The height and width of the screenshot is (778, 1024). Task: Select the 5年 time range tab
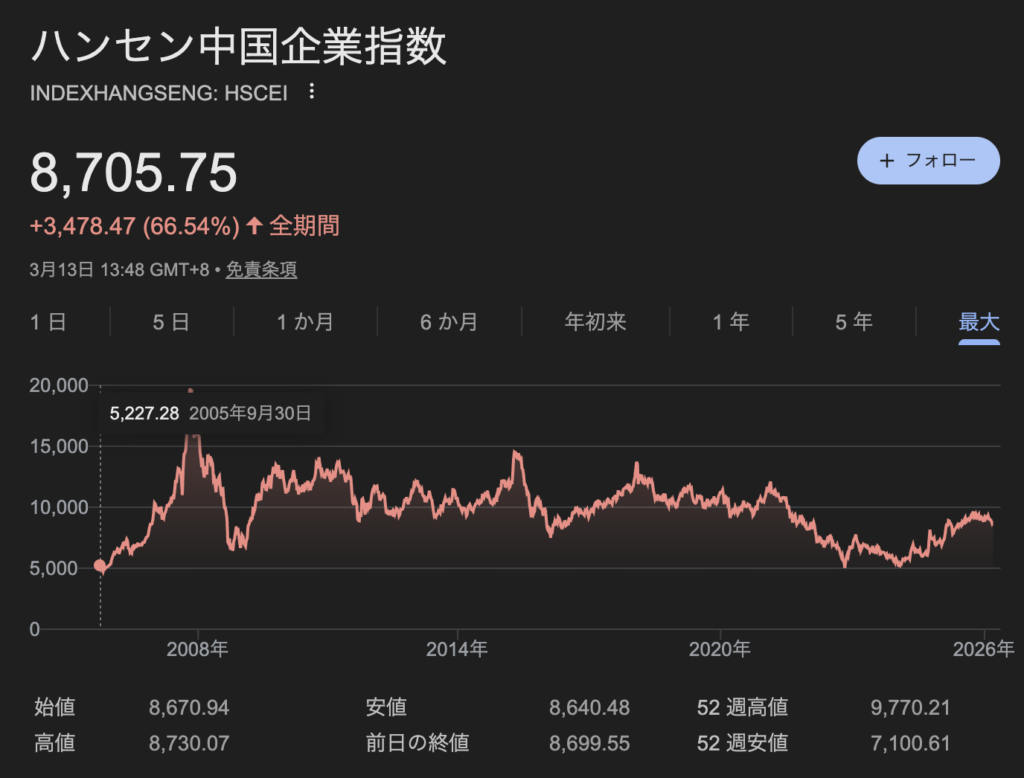click(x=853, y=322)
